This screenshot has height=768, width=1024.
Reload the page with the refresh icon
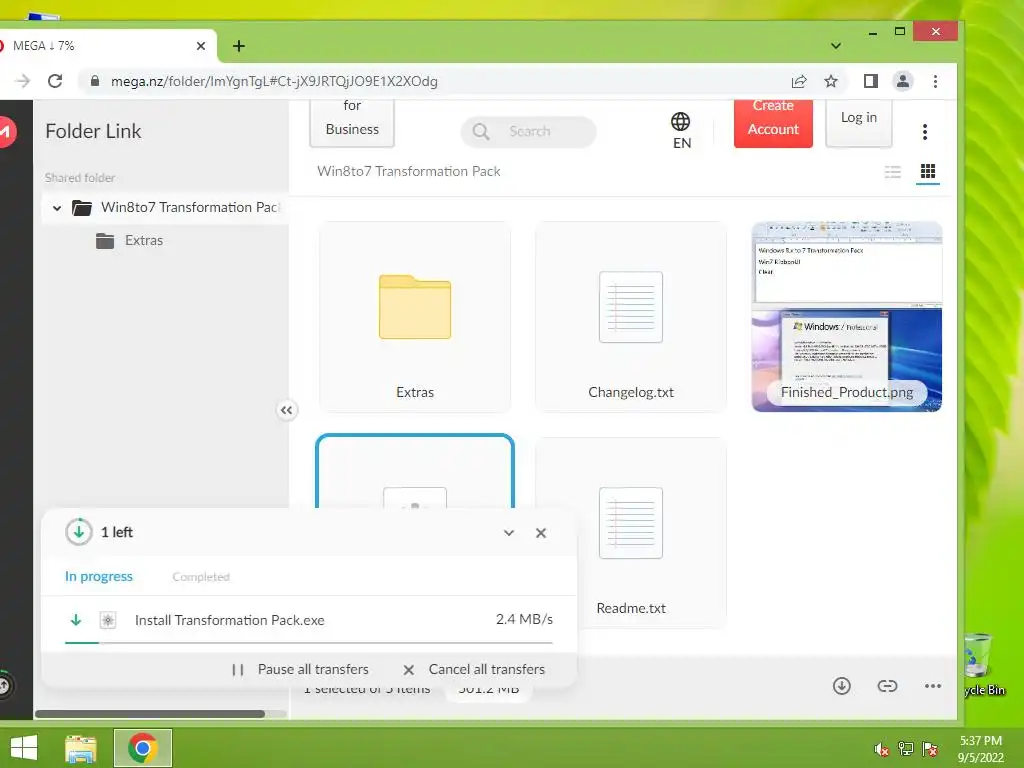coord(56,81)
